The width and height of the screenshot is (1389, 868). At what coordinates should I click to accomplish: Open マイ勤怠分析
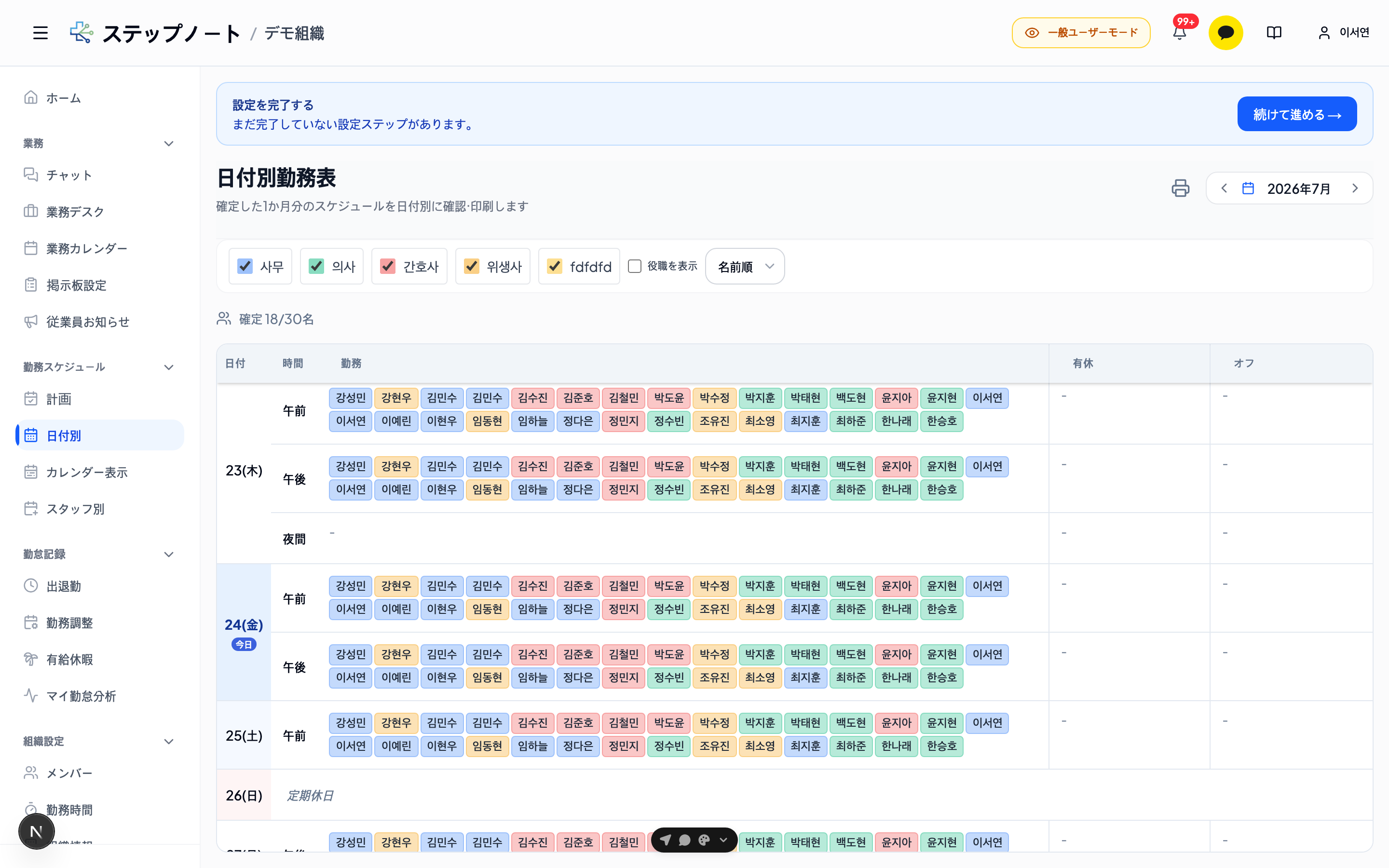coord(100,696)
